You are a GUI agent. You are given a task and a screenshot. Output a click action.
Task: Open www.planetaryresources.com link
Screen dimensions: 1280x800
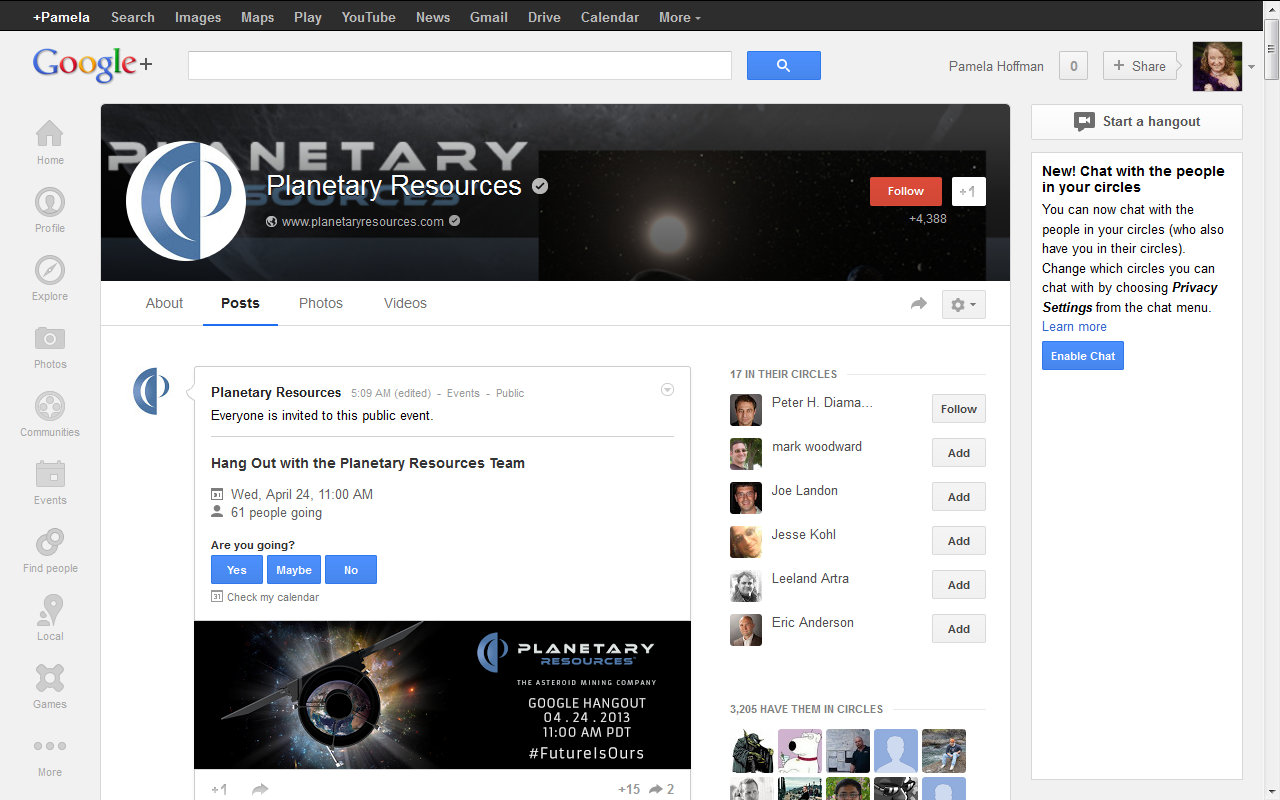pos(363,222)
